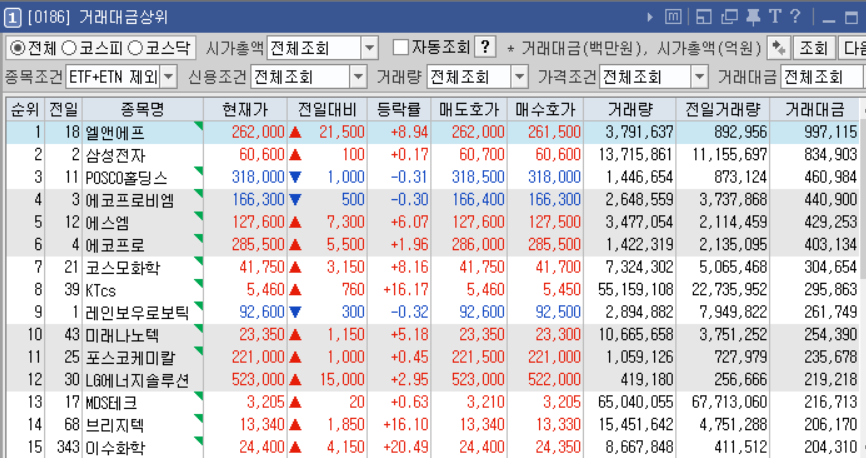Select stock name 삼성전자

[x=115, y=155]
